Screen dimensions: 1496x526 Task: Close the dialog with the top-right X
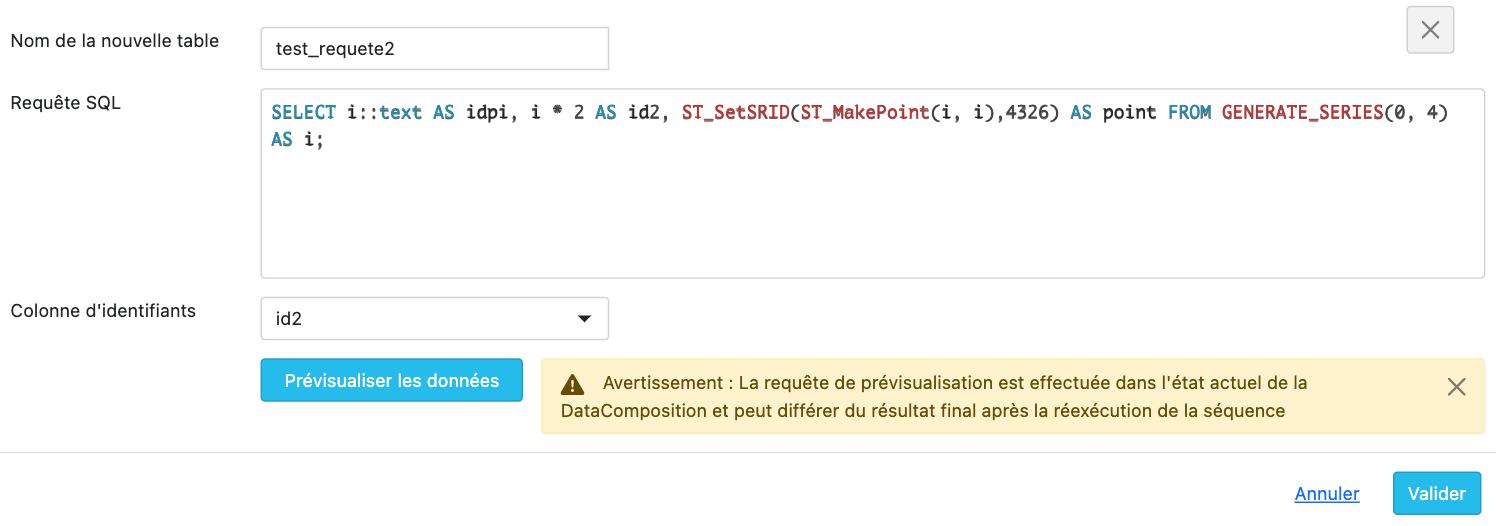point(1430,30)
